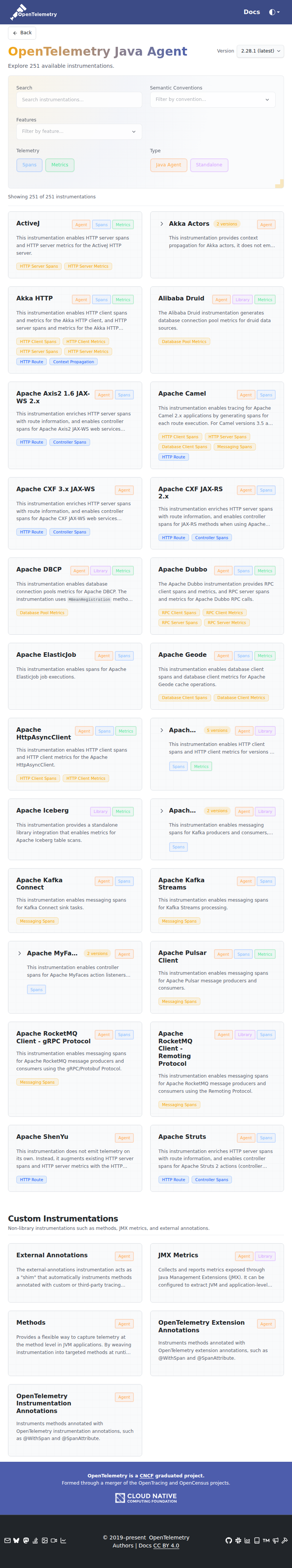Open the Features filter dropdown

79,131
